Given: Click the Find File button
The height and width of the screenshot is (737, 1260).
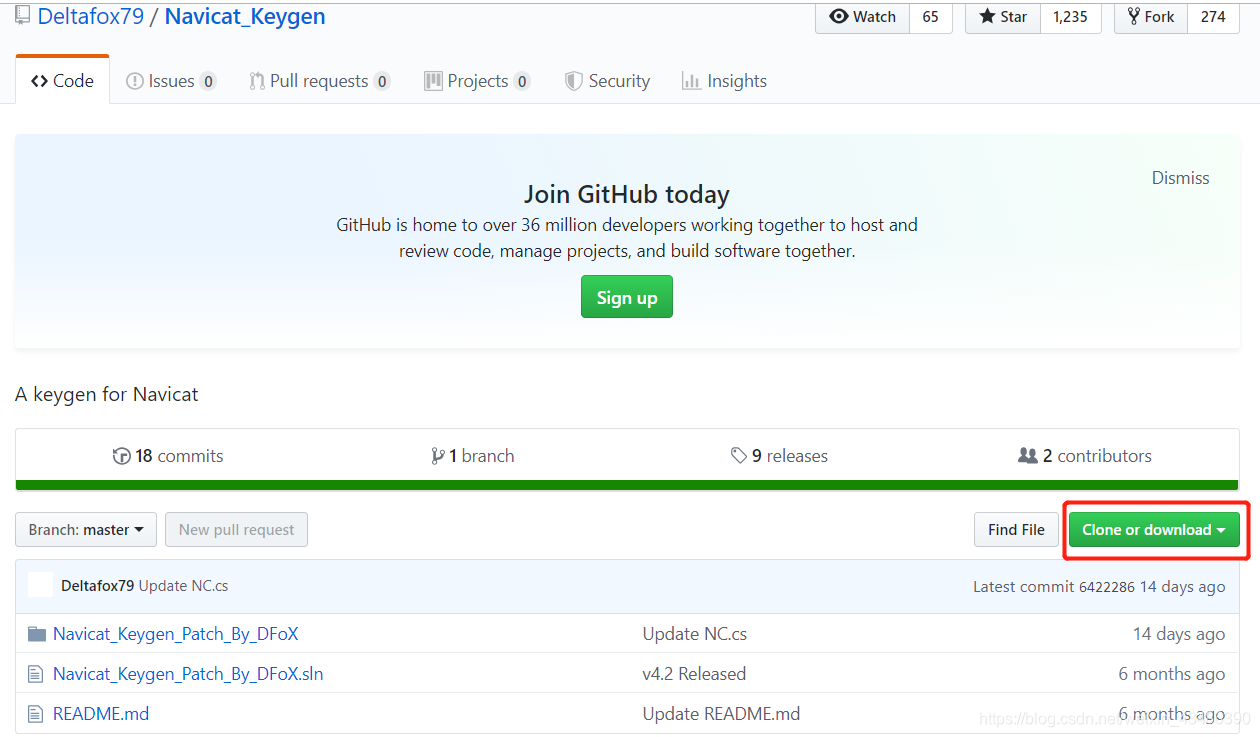Looking at the screenshot, I should pos(1016,530).
